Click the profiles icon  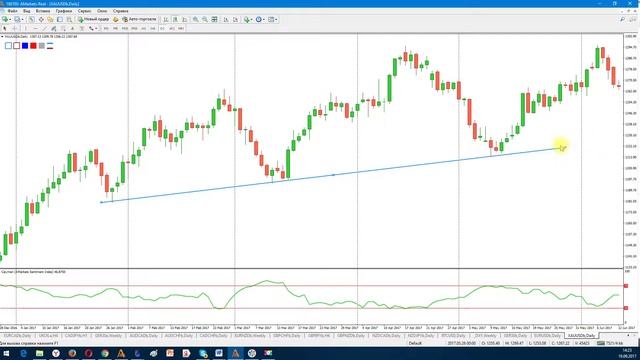[x=17, y=19]
